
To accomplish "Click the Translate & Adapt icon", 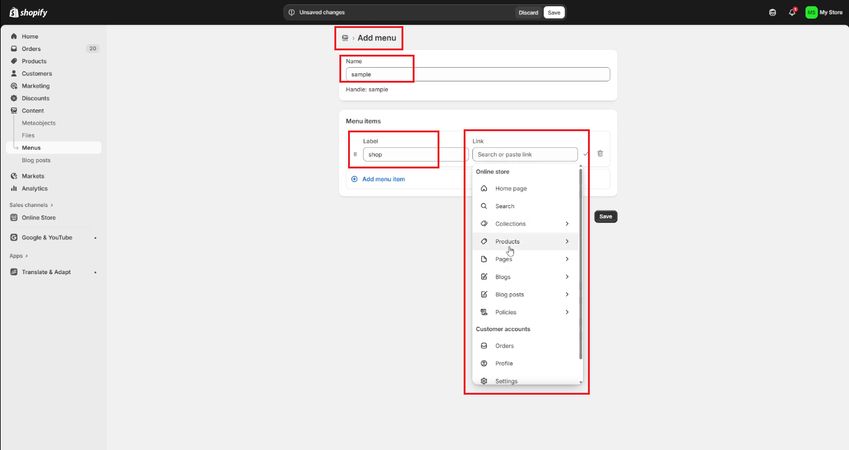I will coord(14,272).
